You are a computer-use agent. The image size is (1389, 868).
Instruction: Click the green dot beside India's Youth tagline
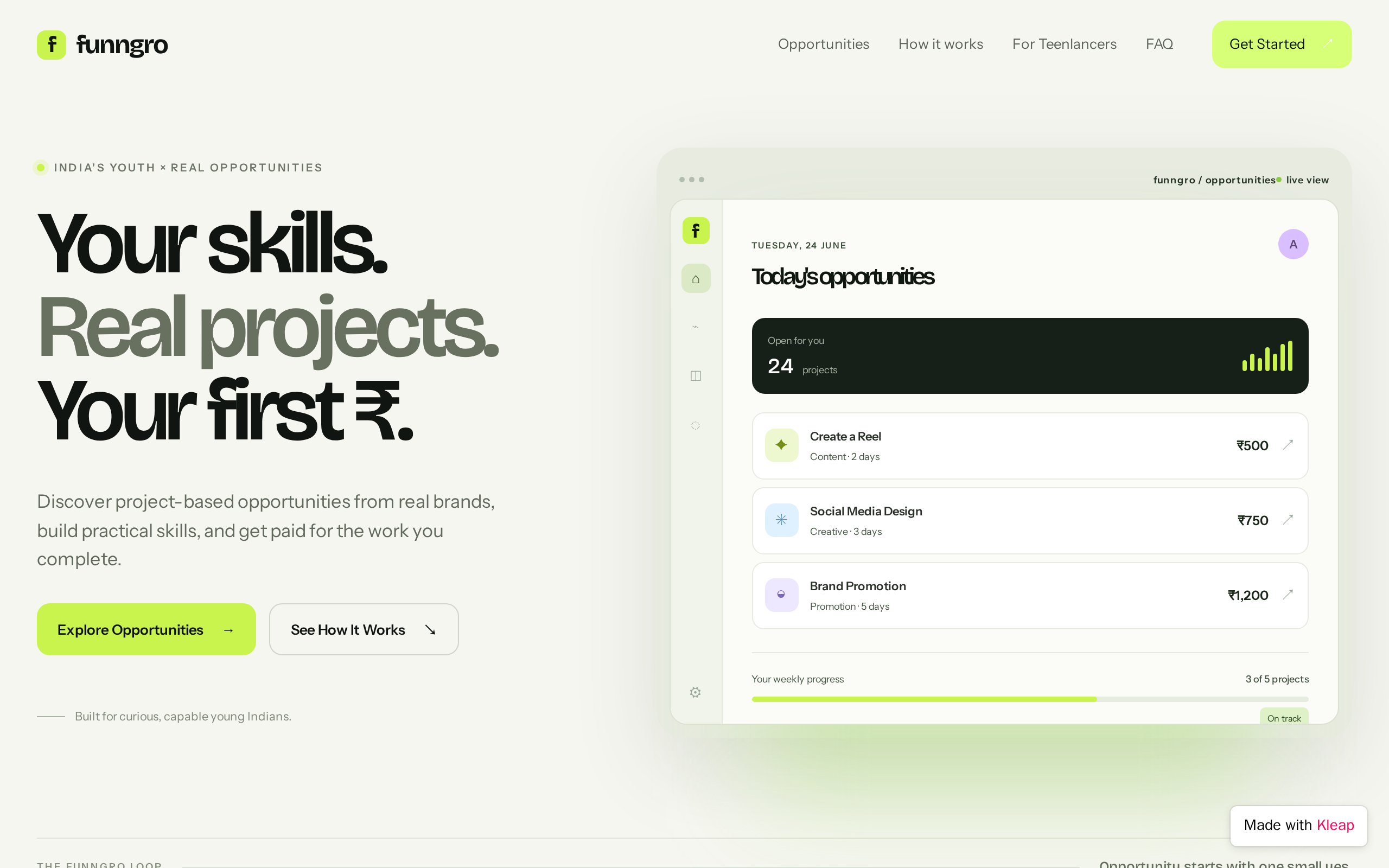pos(41,168)
